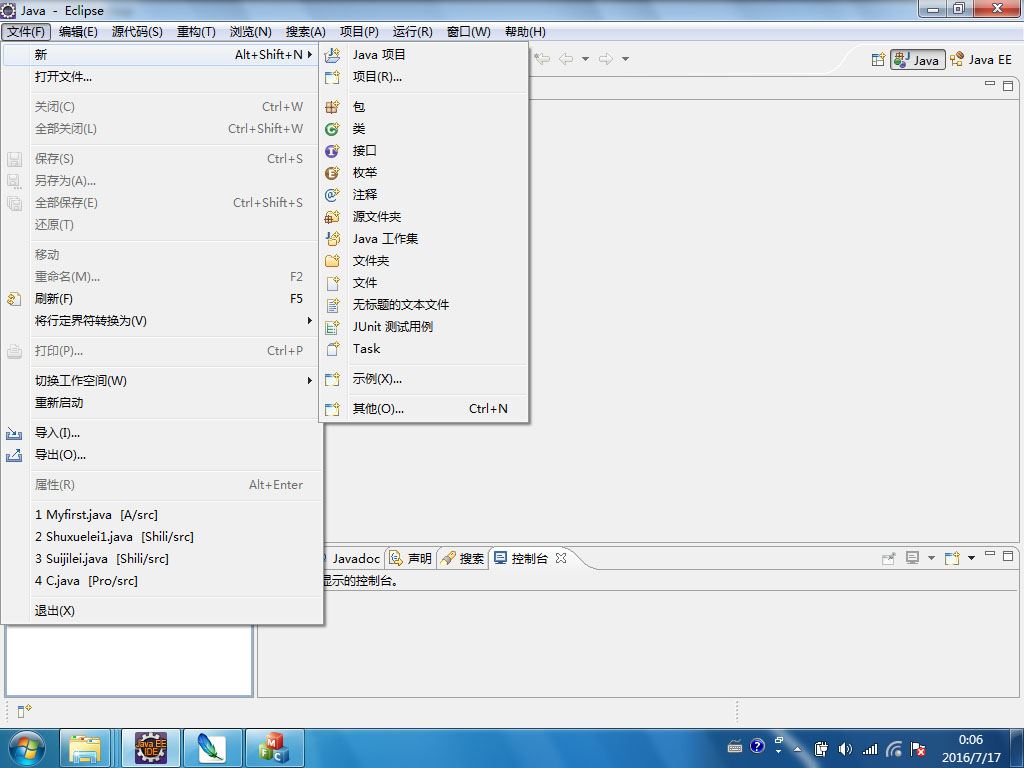1024x768 pixels.
Task: Open dropdown next to forward navigation arrow
Action: tap(625, 59)
